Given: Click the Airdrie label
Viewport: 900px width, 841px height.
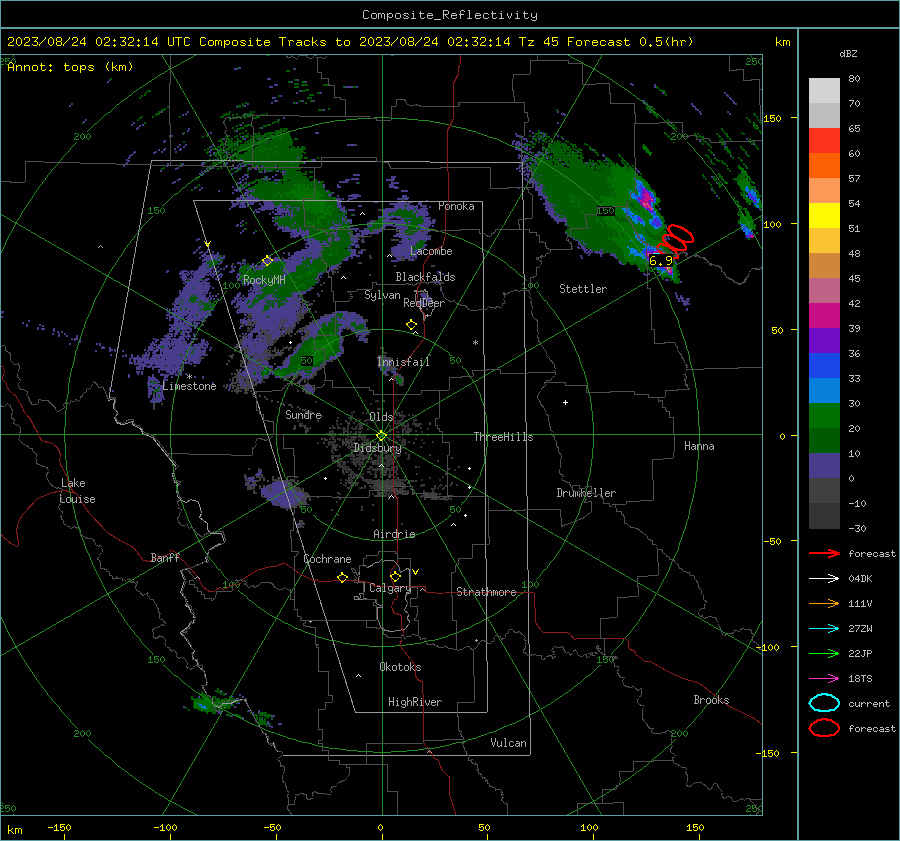Looking at the screenshot, I should [394, 534].
